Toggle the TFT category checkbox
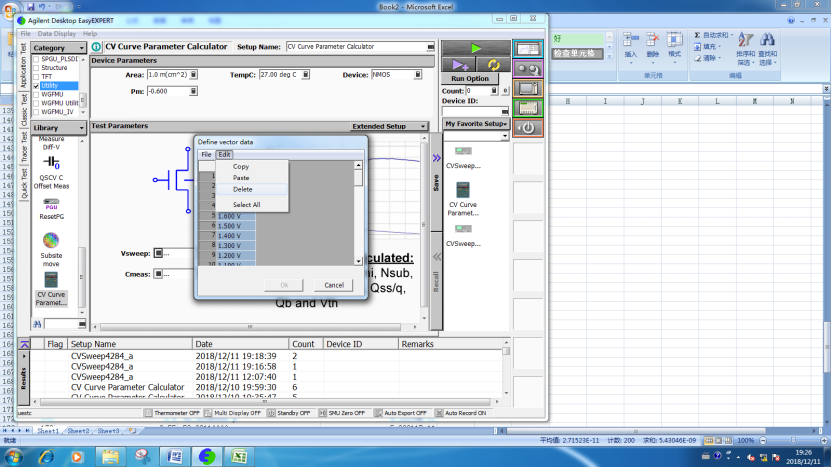Image resolution: width=831 pixels, height=468 pixels. coord(36,77)
